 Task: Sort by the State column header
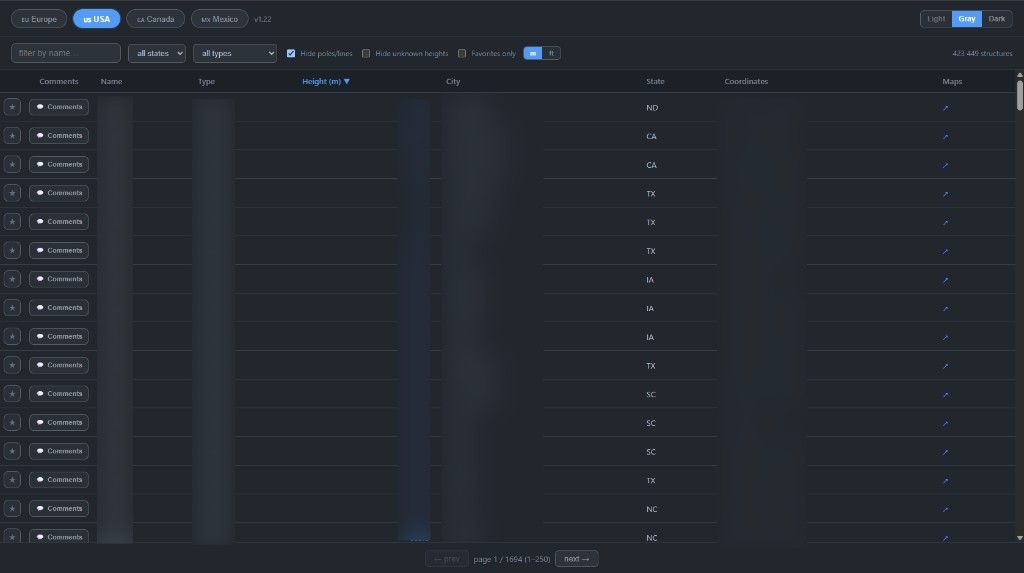(x=655, y=82)
